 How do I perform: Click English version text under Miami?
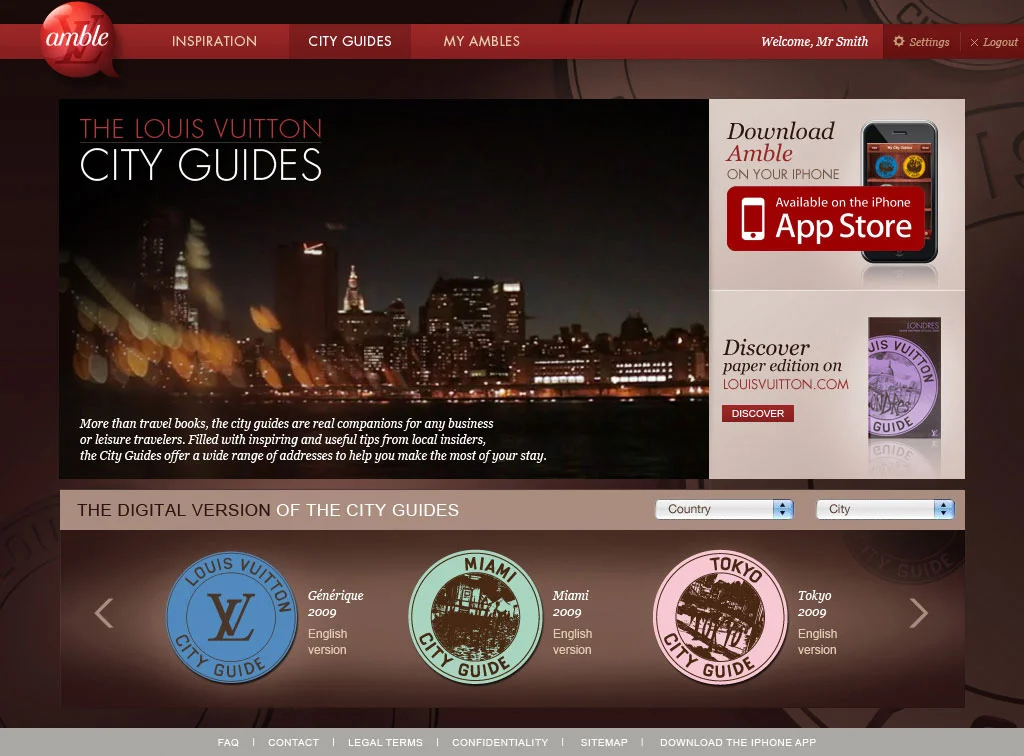(572, 642)
